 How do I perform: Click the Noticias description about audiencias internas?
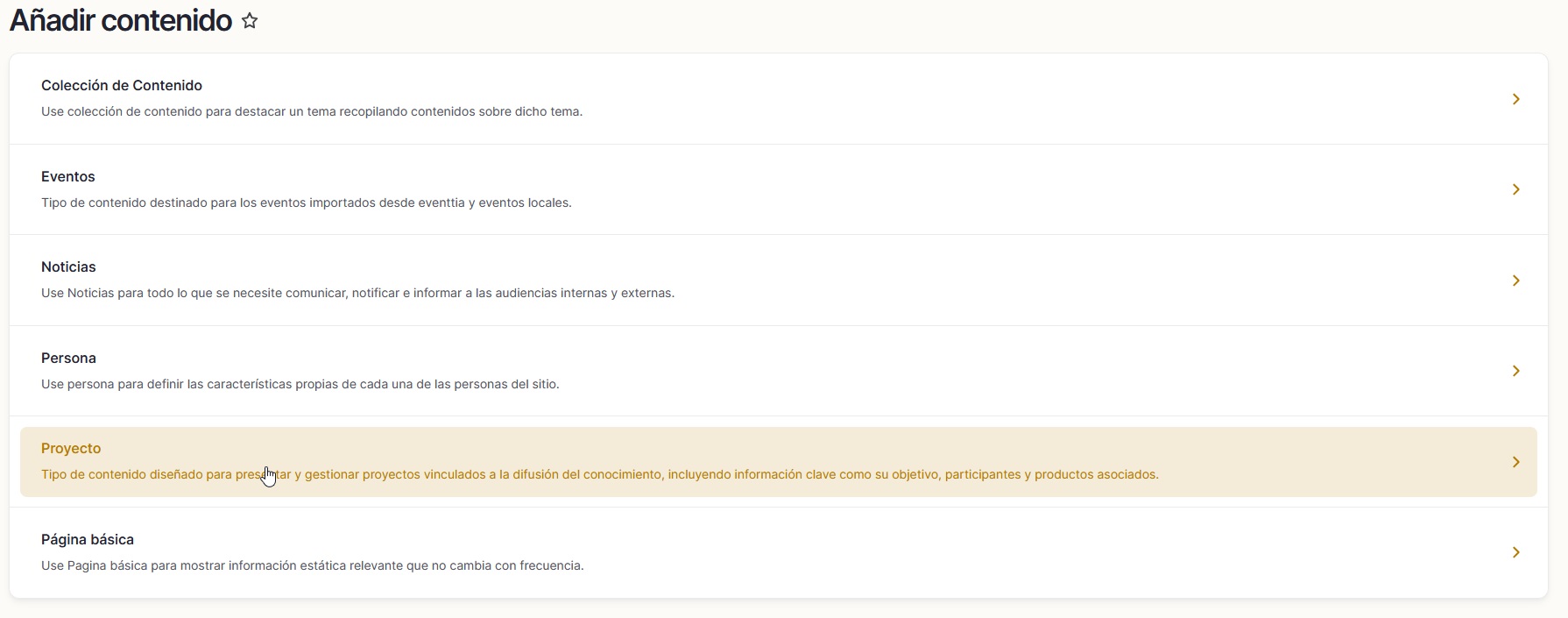(x=357, y=293)
